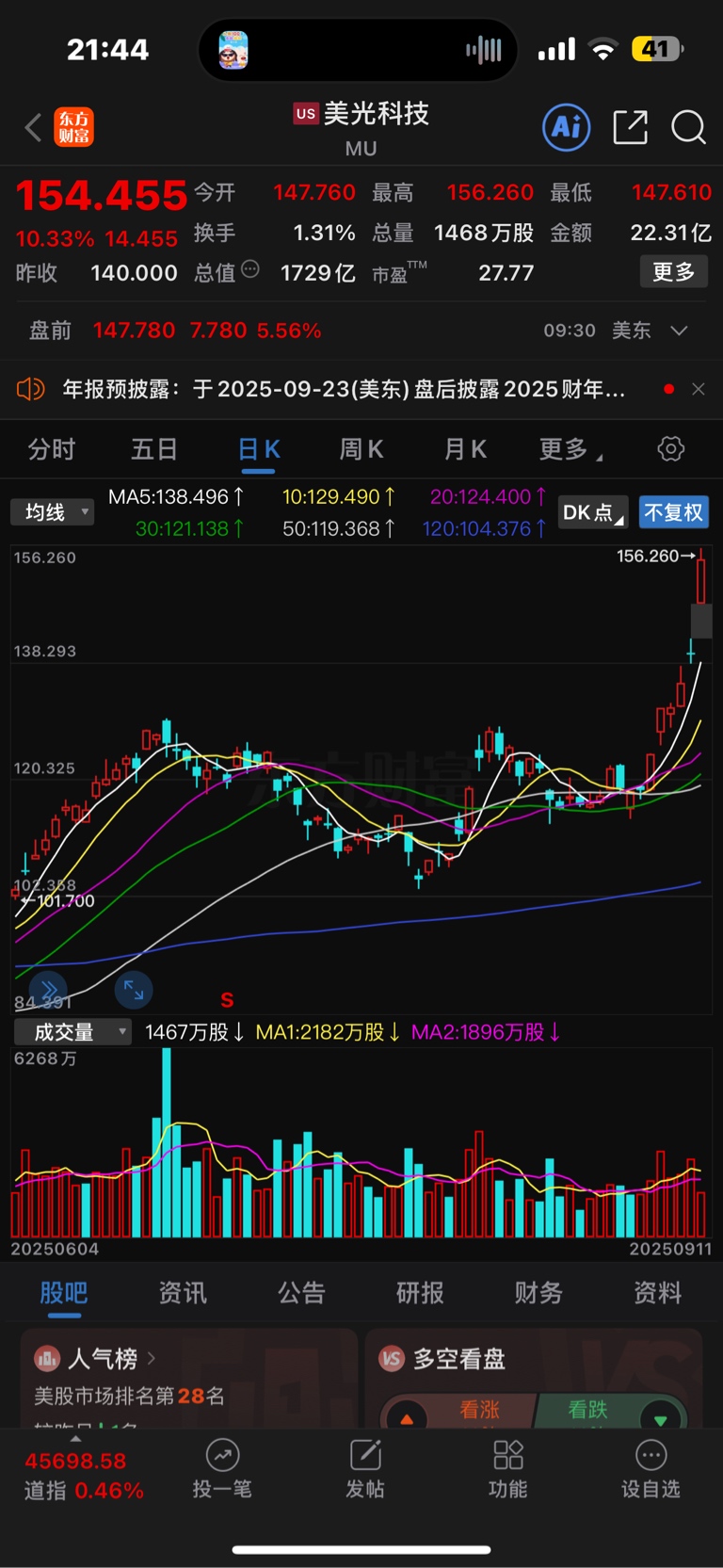Tap the audio waveform indicator

coord(484,50)
